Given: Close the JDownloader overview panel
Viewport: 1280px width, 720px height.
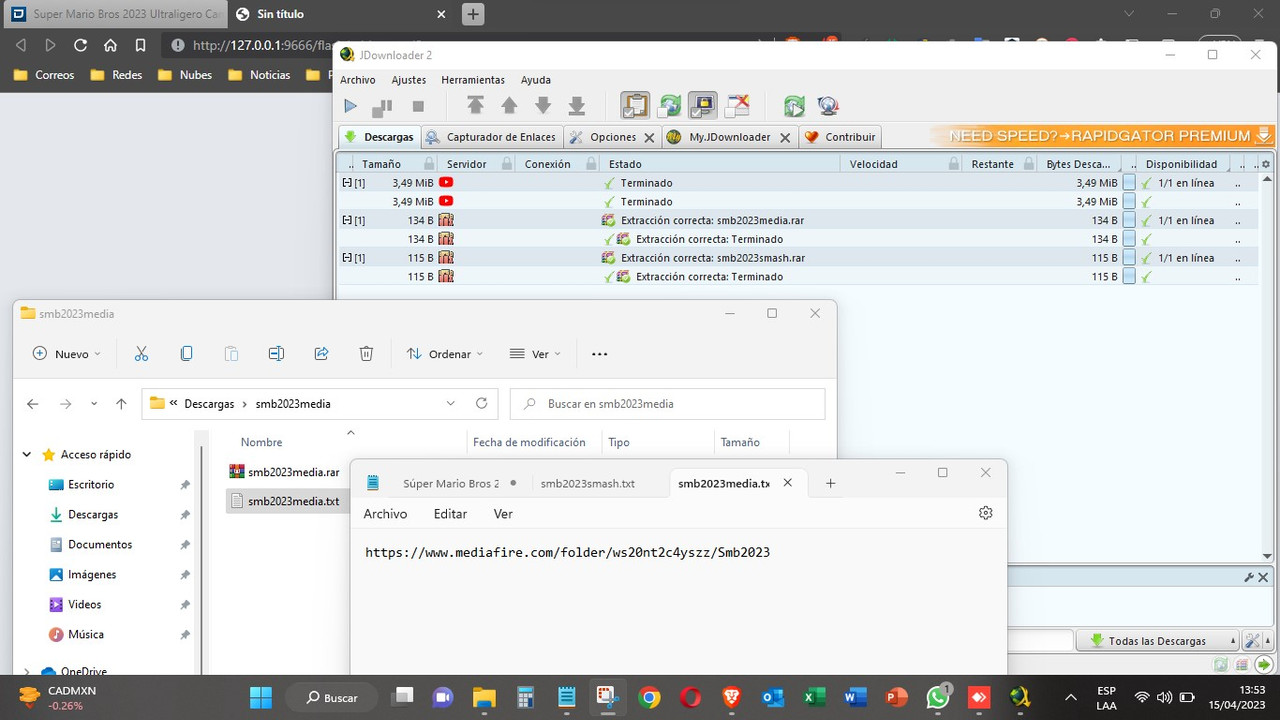Looking at the screenshot, I should 1263,578.
